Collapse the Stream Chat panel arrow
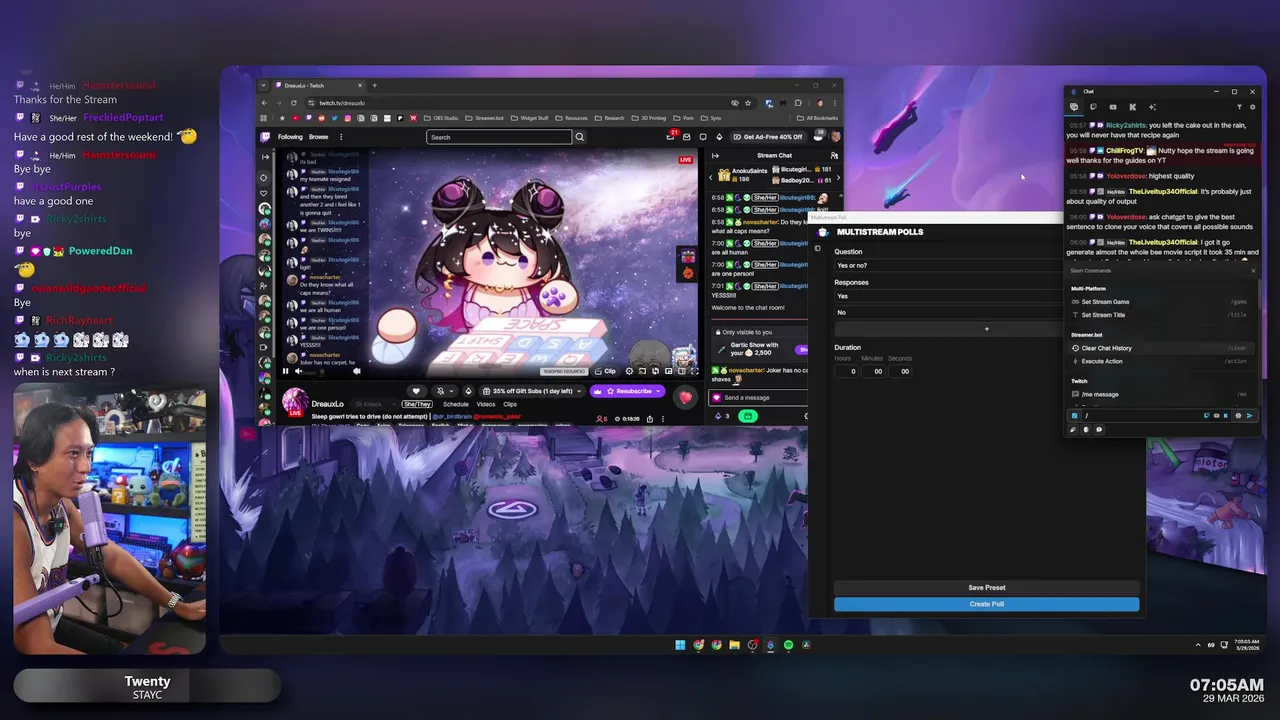1280x720 pixels. (715, 155)
